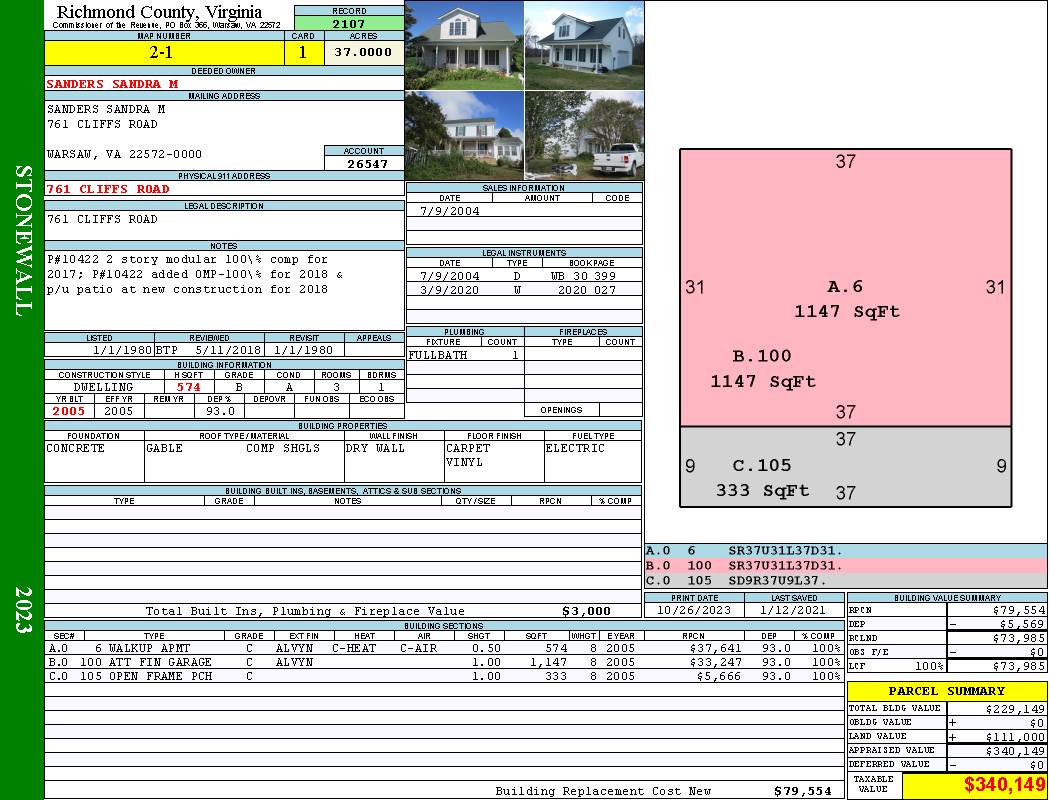The width and height of the screenshot is (1050, 800).
Task: Open the top-left front view house photo
Action: (x=465, y=46)
